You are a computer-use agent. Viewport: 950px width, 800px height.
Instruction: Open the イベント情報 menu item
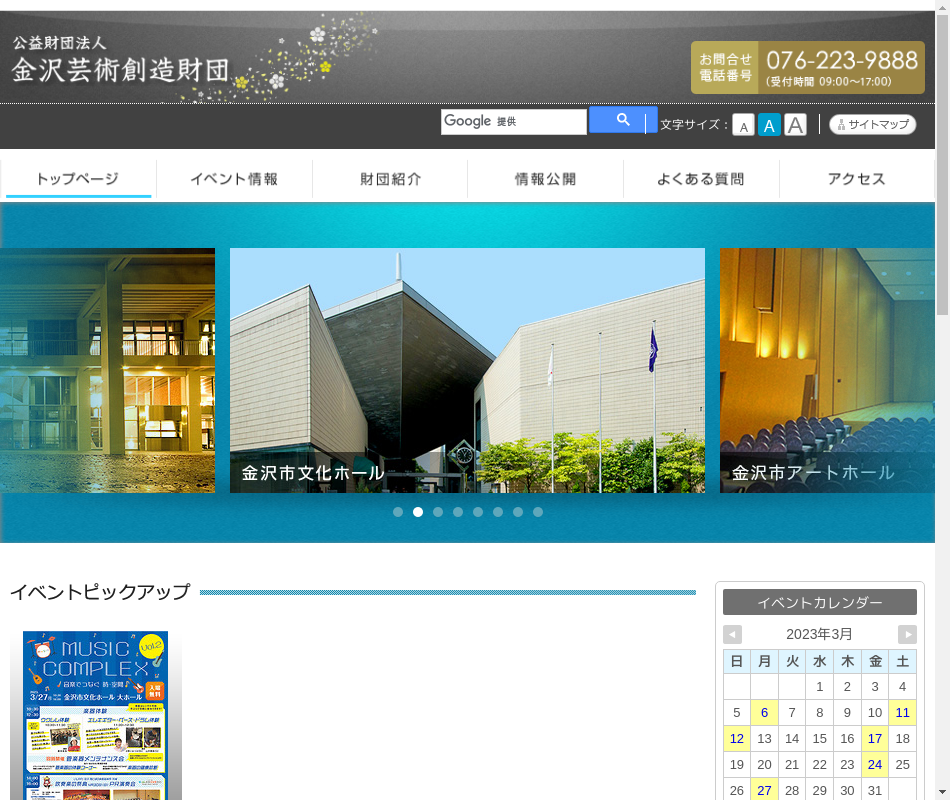[234, 179]
